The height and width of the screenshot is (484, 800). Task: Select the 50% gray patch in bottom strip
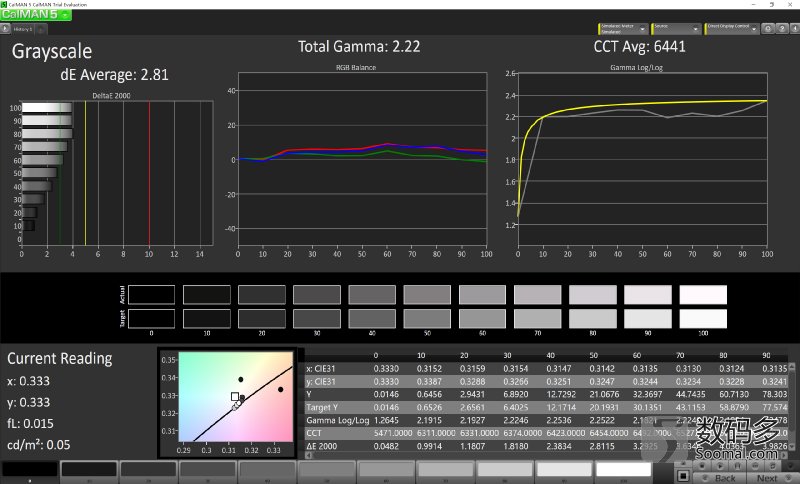tap(327, 470)
